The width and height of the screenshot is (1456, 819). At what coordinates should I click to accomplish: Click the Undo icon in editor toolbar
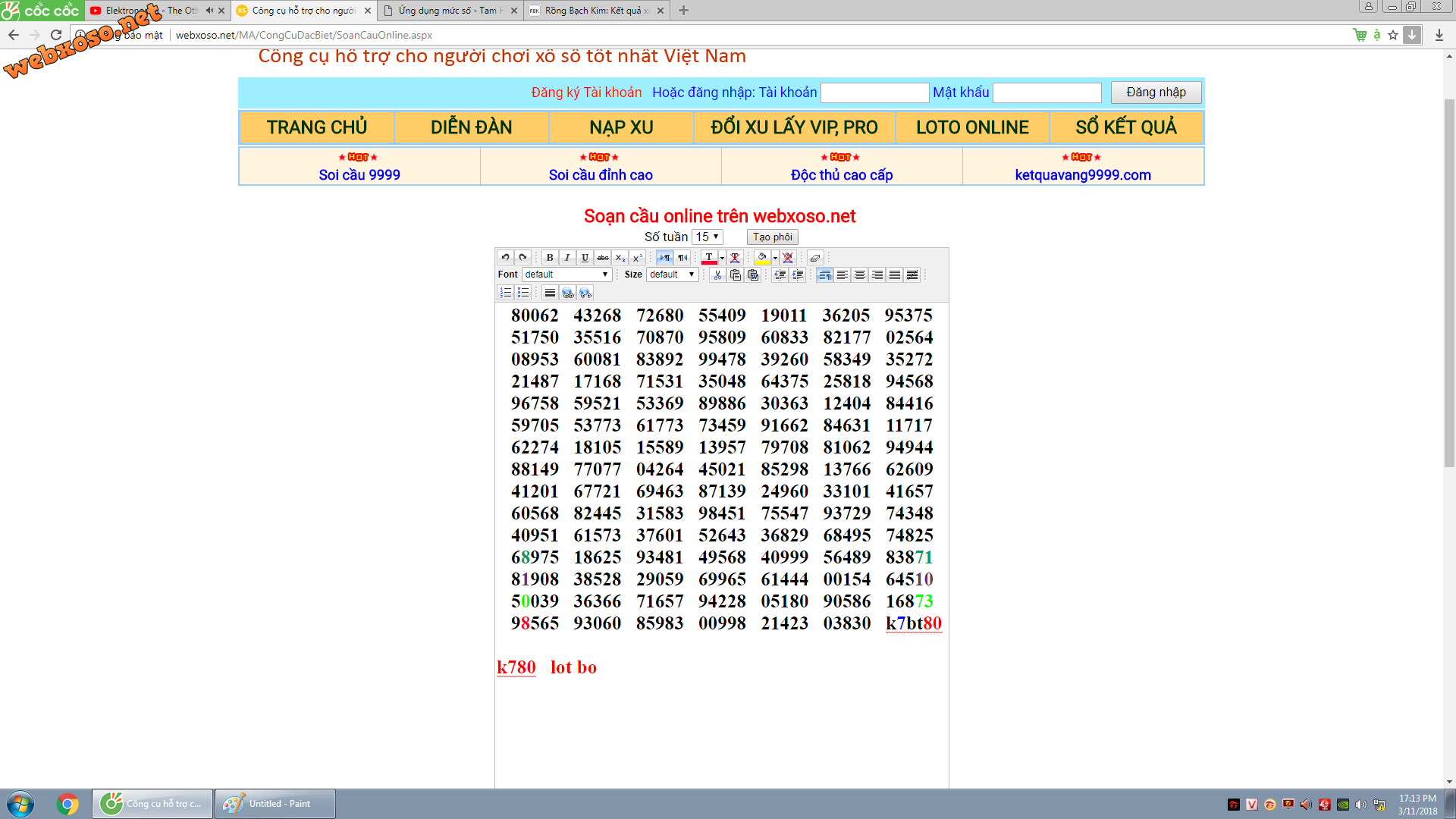505,258
